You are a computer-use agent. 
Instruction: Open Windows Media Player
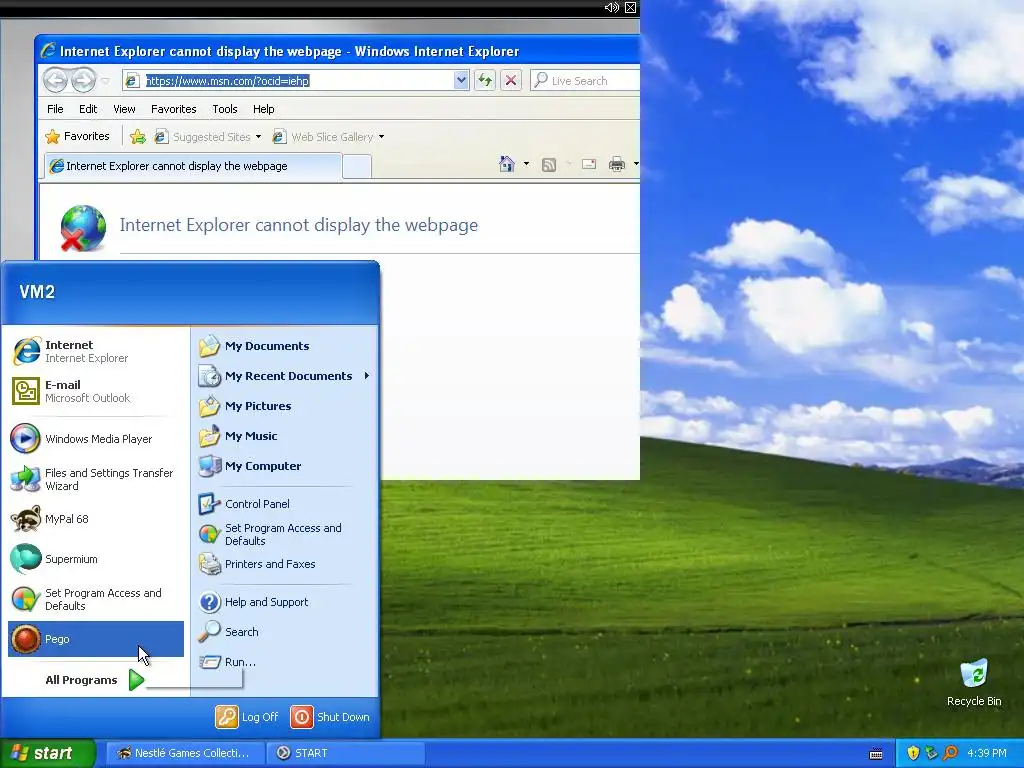tap(95, 439)
